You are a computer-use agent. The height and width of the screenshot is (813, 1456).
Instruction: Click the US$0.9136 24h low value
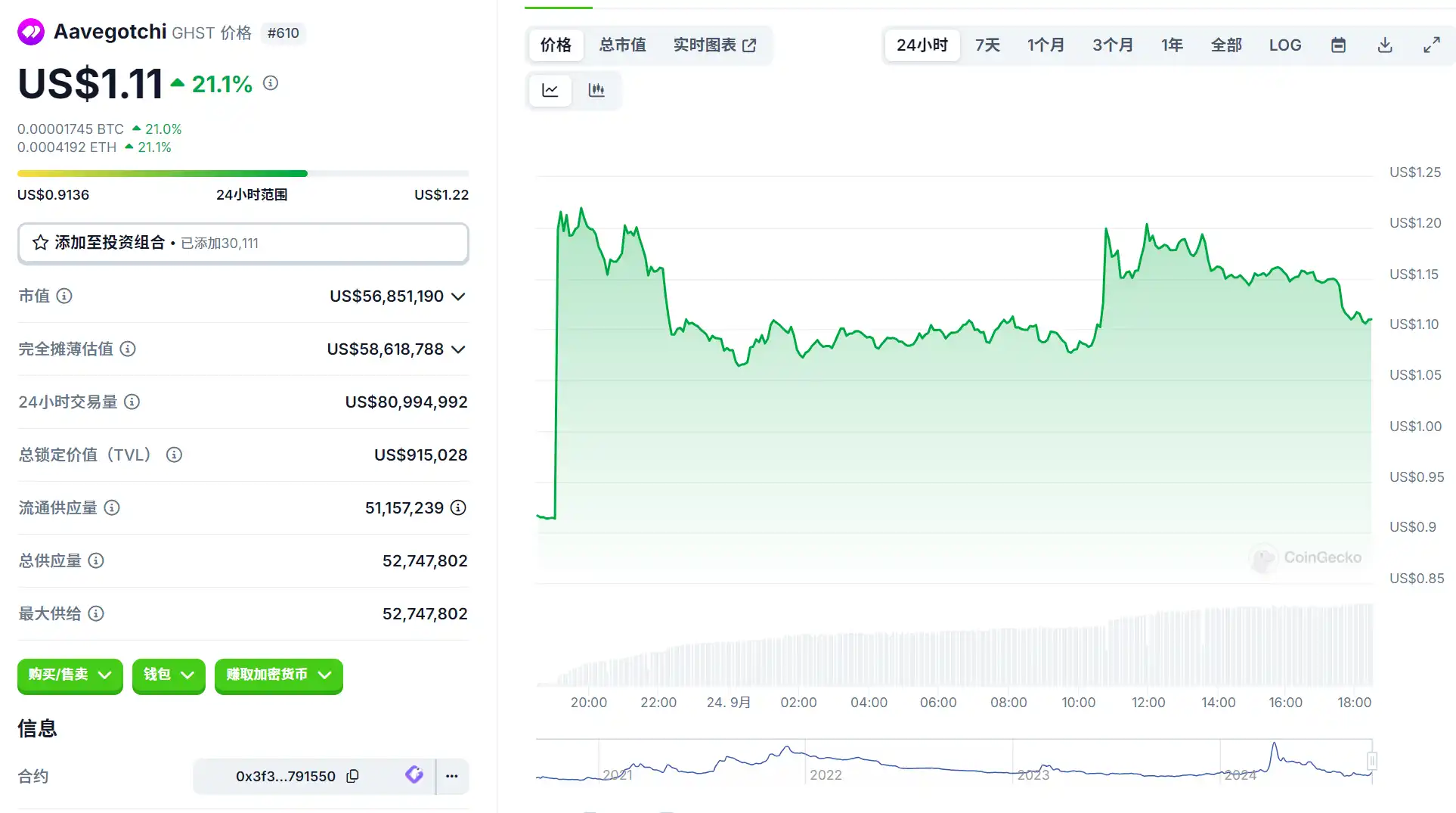53,195
